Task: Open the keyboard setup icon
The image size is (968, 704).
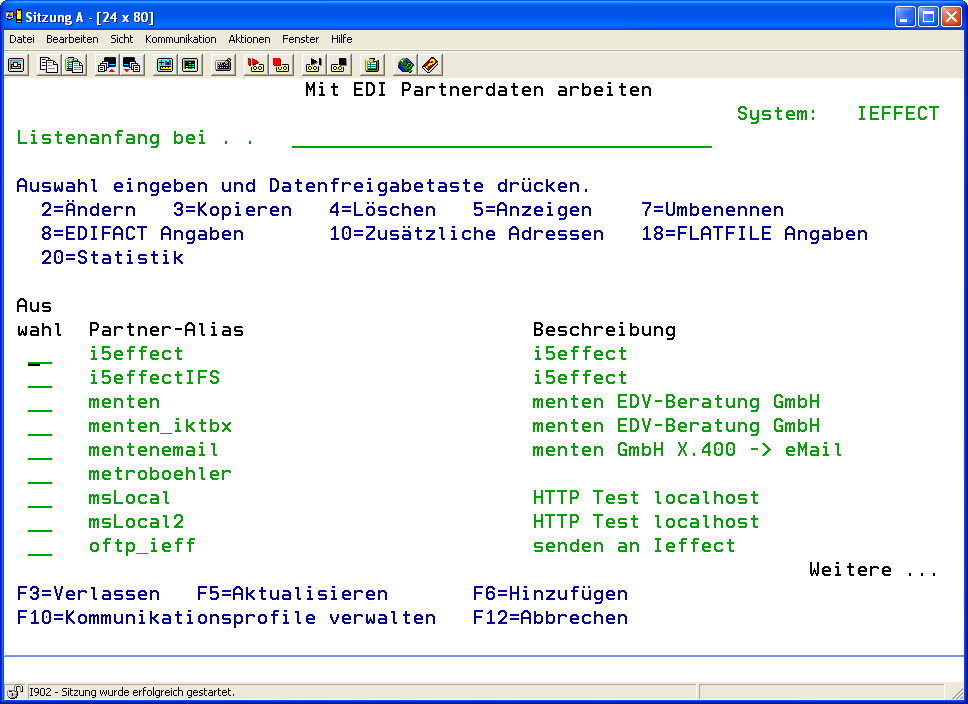Action: [223, 65]
